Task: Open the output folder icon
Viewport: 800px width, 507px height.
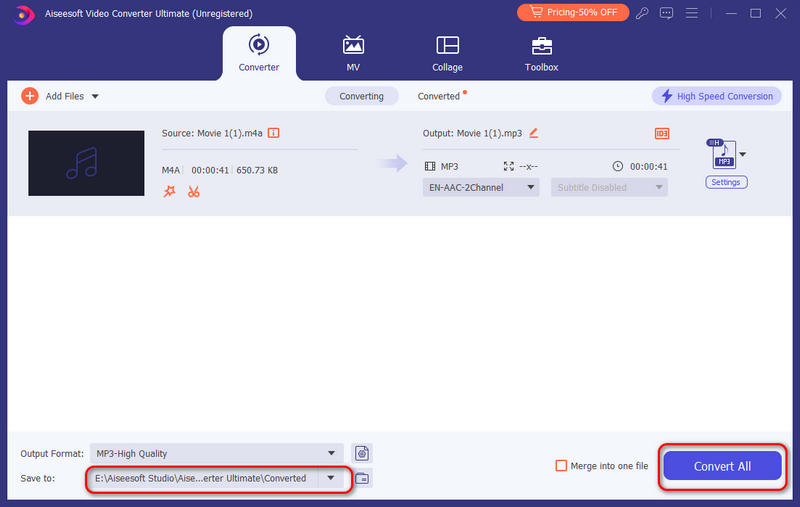Action: point(362,478)
